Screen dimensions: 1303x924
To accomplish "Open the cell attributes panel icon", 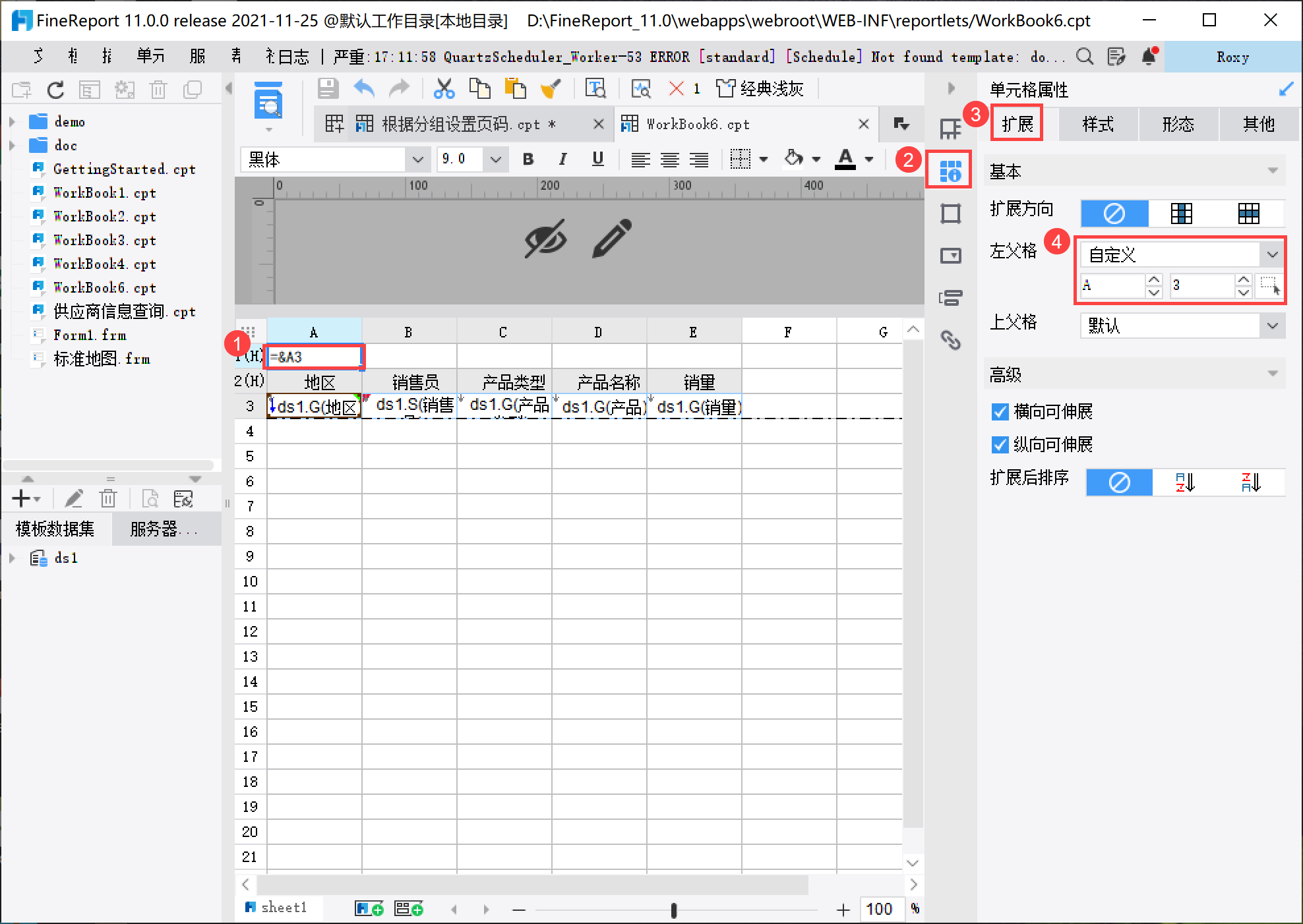I will (950, 171).
